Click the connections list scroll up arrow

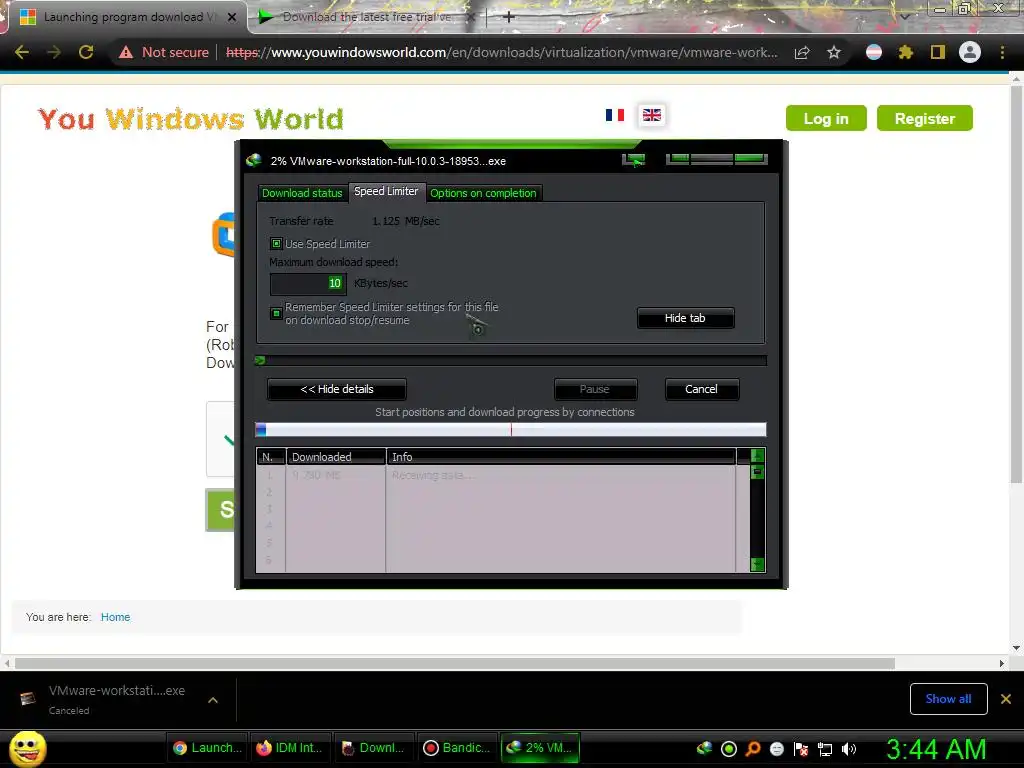point(758,455)
